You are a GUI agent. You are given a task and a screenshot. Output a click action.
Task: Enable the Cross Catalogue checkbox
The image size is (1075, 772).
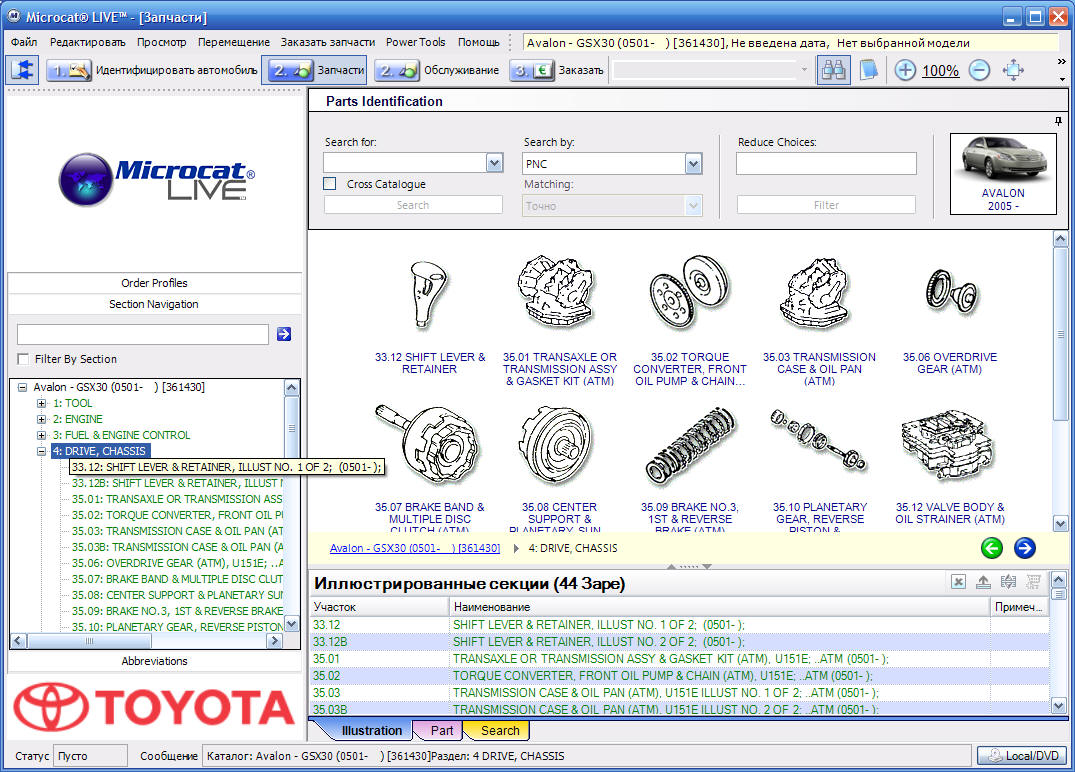tap(329, 184)
